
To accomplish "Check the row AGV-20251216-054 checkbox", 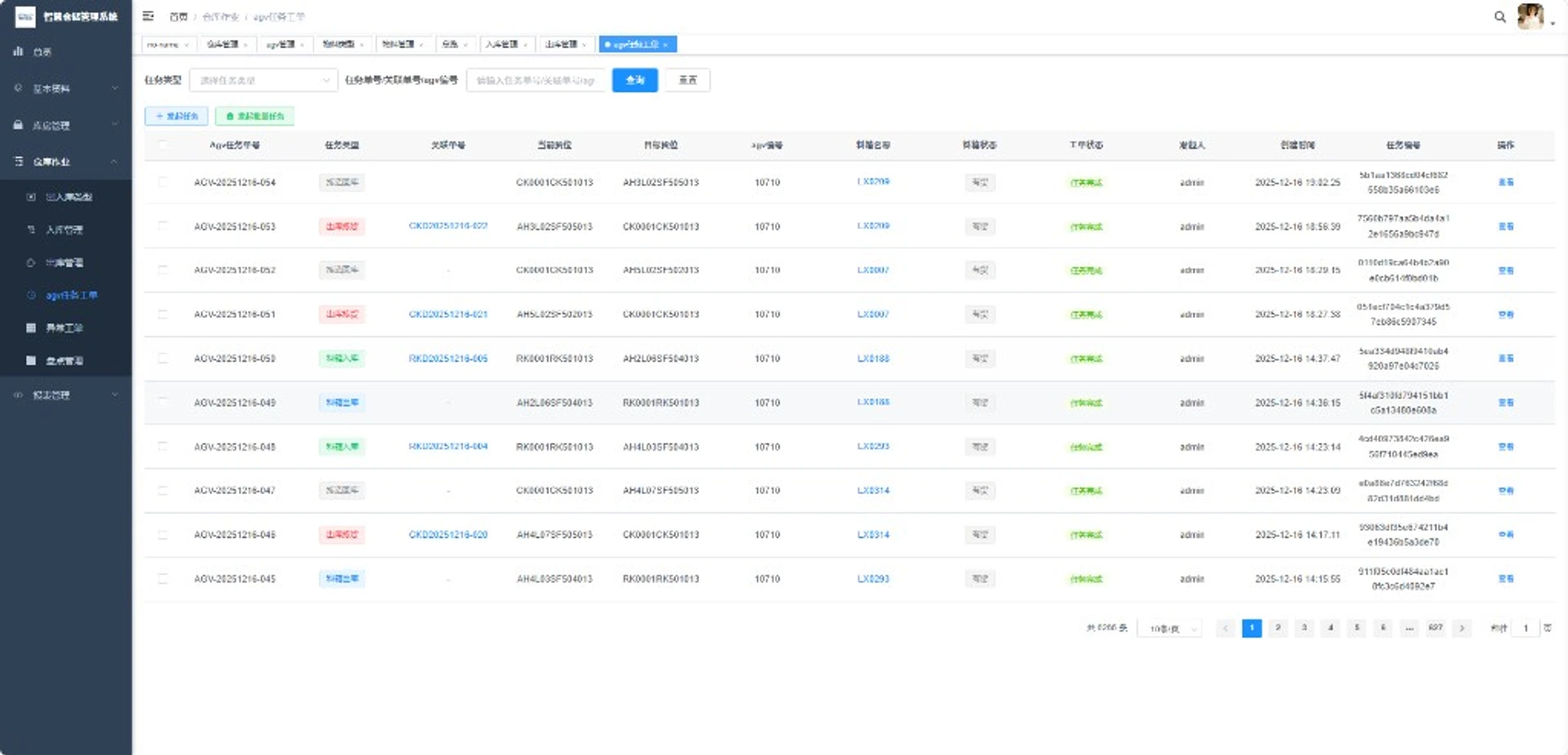I will (x=163, y=181).
